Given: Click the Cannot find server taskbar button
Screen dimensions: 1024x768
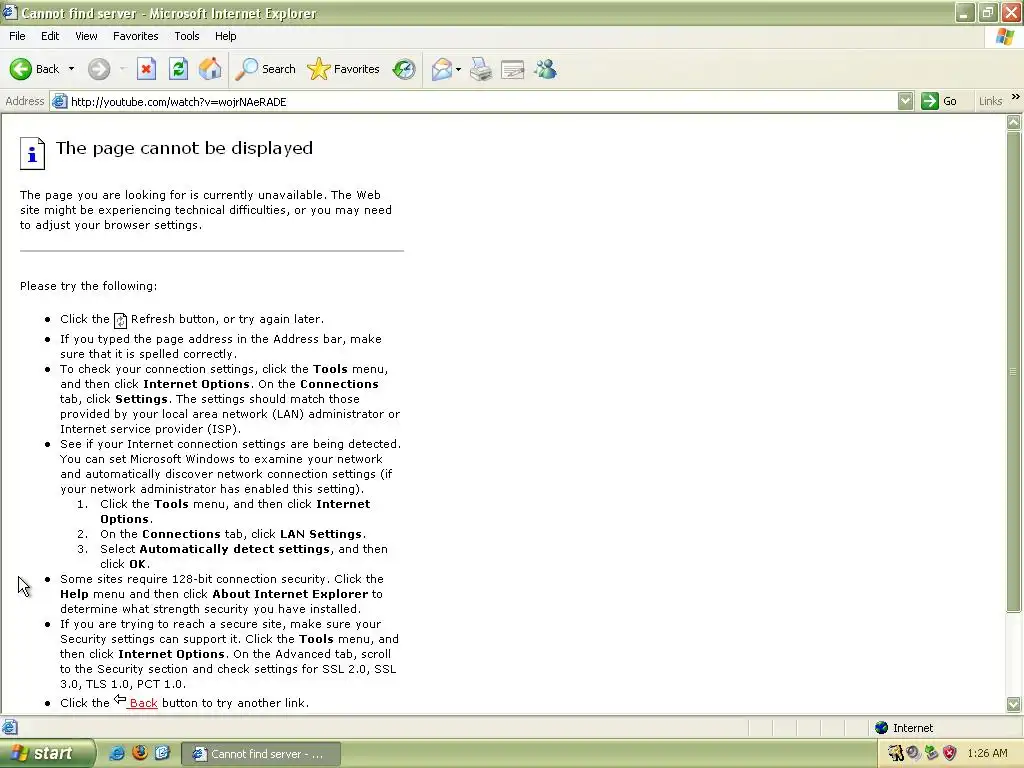Looking at the screenshot, I should [261, 754].
